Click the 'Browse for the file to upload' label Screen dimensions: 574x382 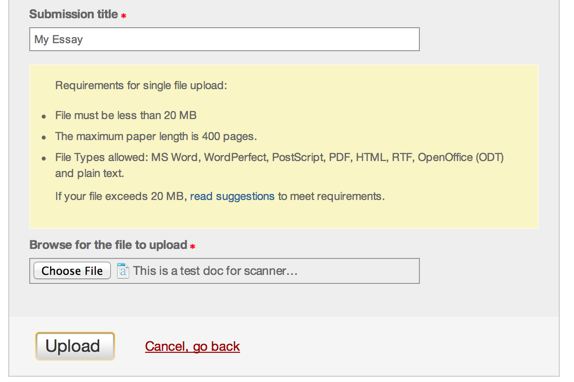click(x=108, y=245)
